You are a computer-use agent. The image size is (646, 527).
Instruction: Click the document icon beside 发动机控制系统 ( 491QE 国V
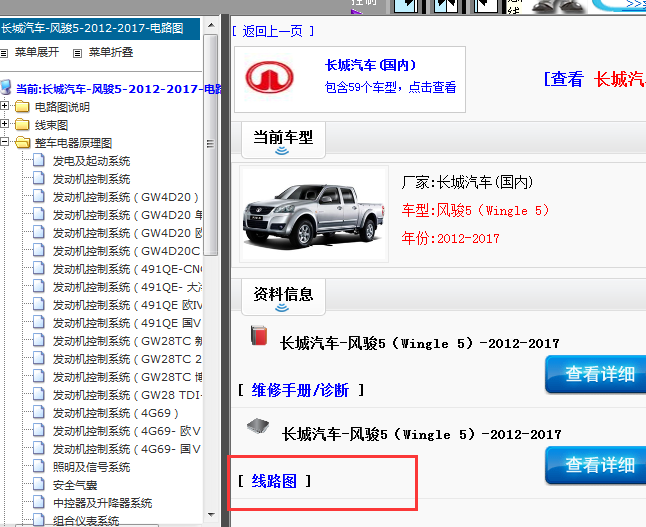click(x=39, y=322)
